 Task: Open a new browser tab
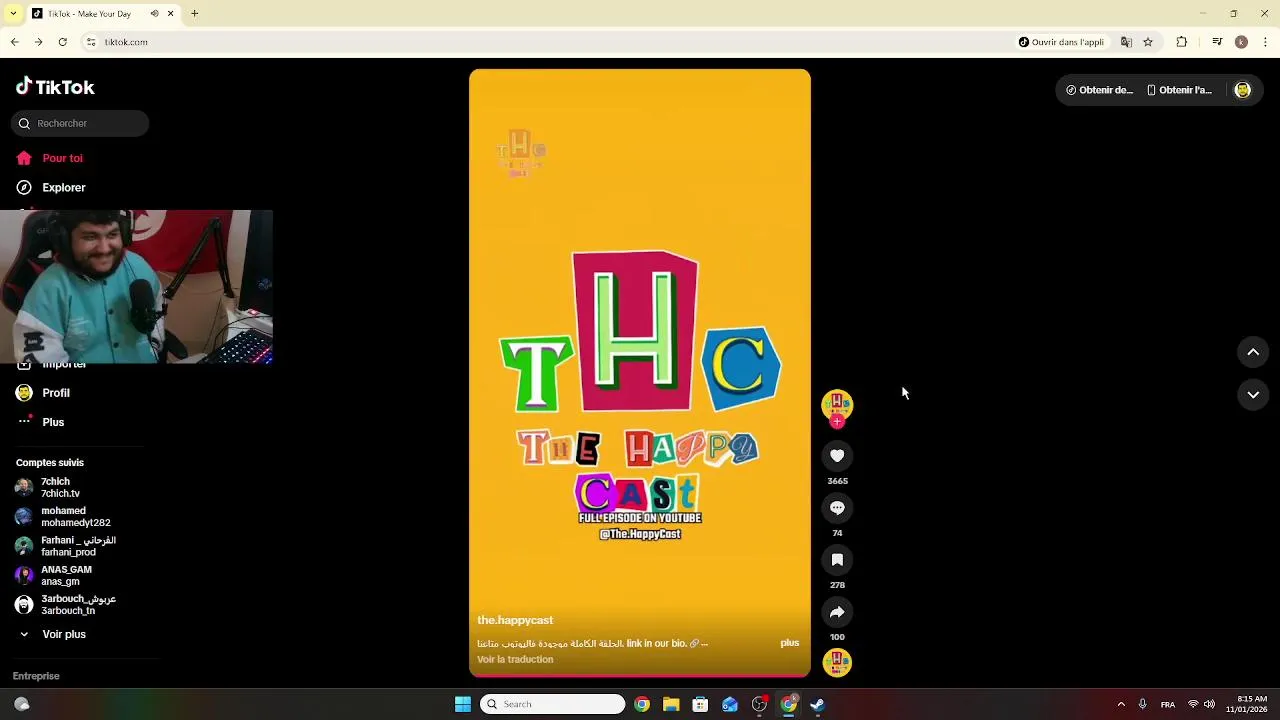coord(195,14)
